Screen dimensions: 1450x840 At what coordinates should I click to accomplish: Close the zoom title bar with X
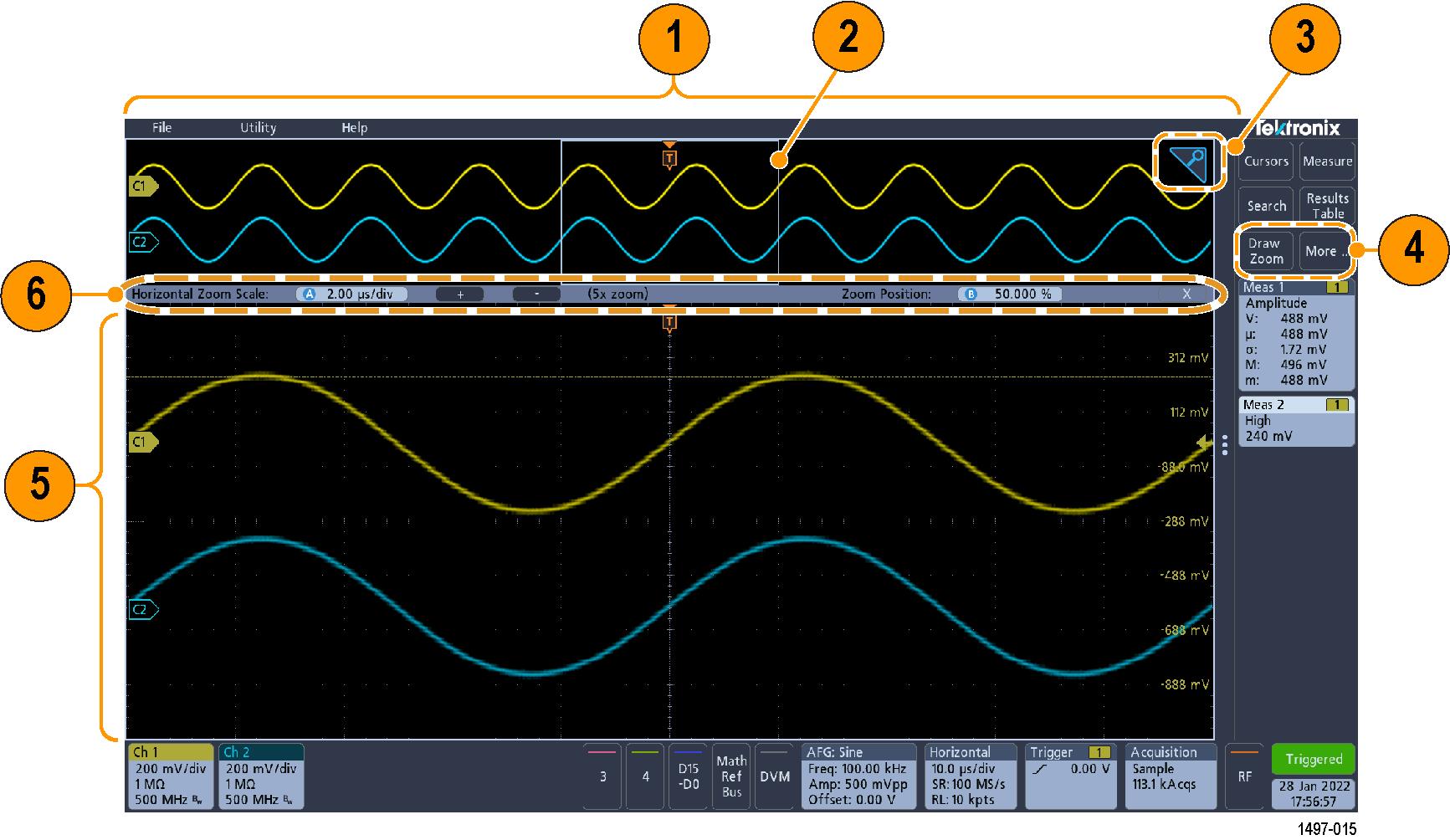tap(1186, 295)
